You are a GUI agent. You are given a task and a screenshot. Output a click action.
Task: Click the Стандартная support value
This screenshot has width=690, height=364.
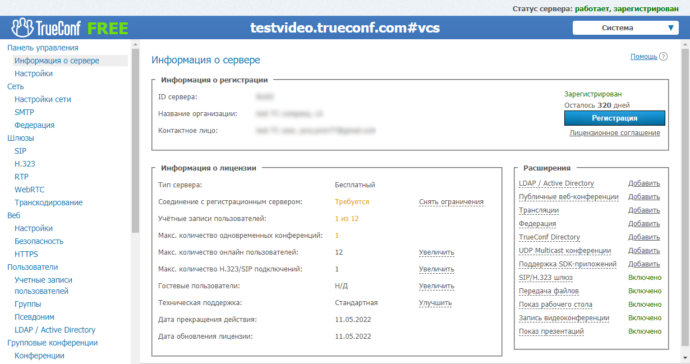coord(356,303)
